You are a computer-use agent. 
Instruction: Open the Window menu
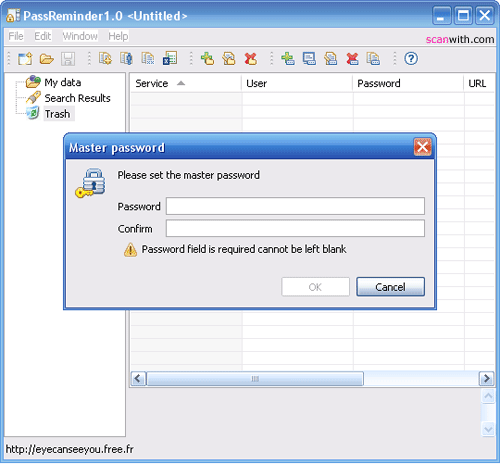pyautogui.click(x=80, y=36)
